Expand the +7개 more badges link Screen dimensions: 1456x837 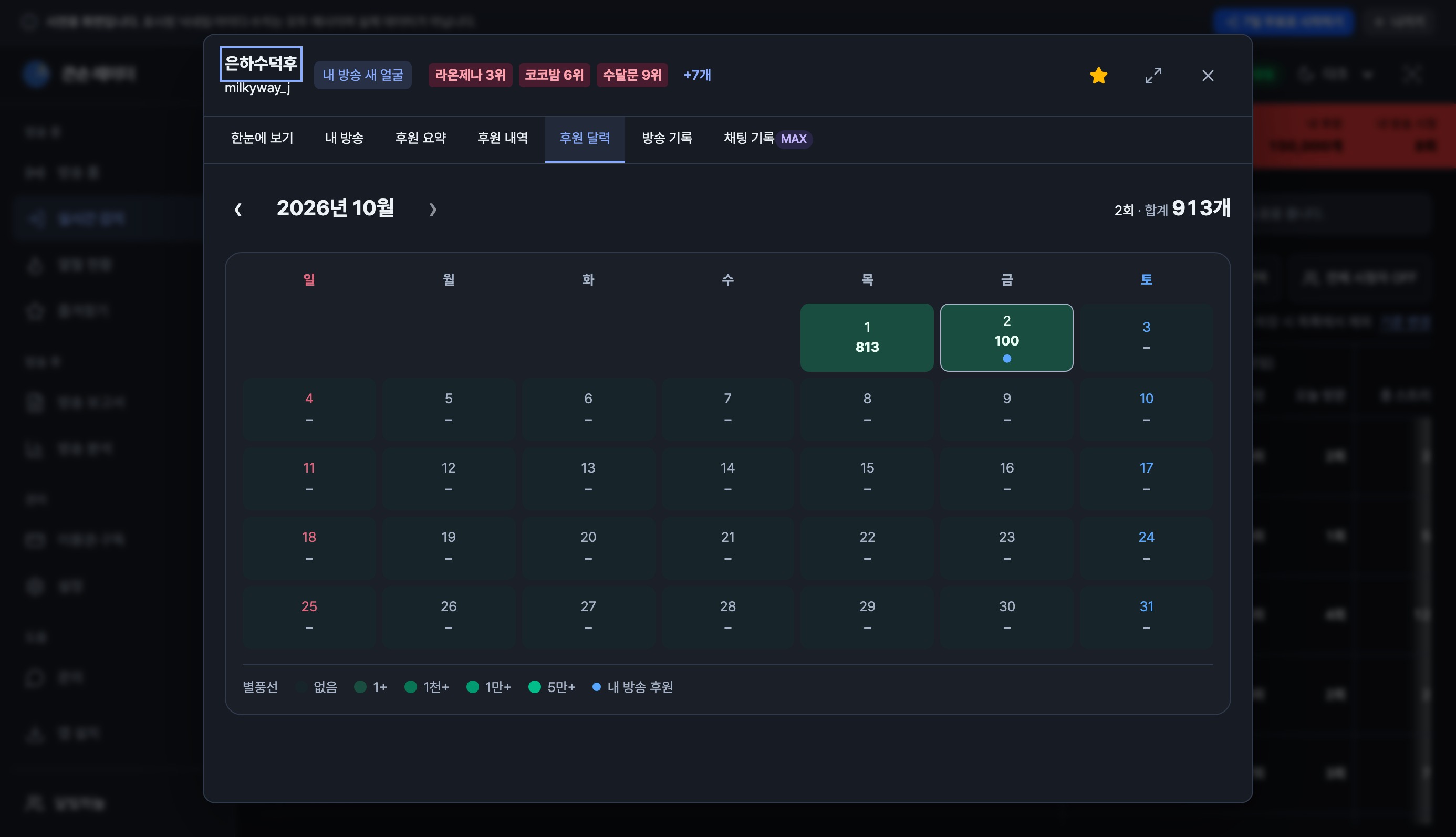coord(697,75)
